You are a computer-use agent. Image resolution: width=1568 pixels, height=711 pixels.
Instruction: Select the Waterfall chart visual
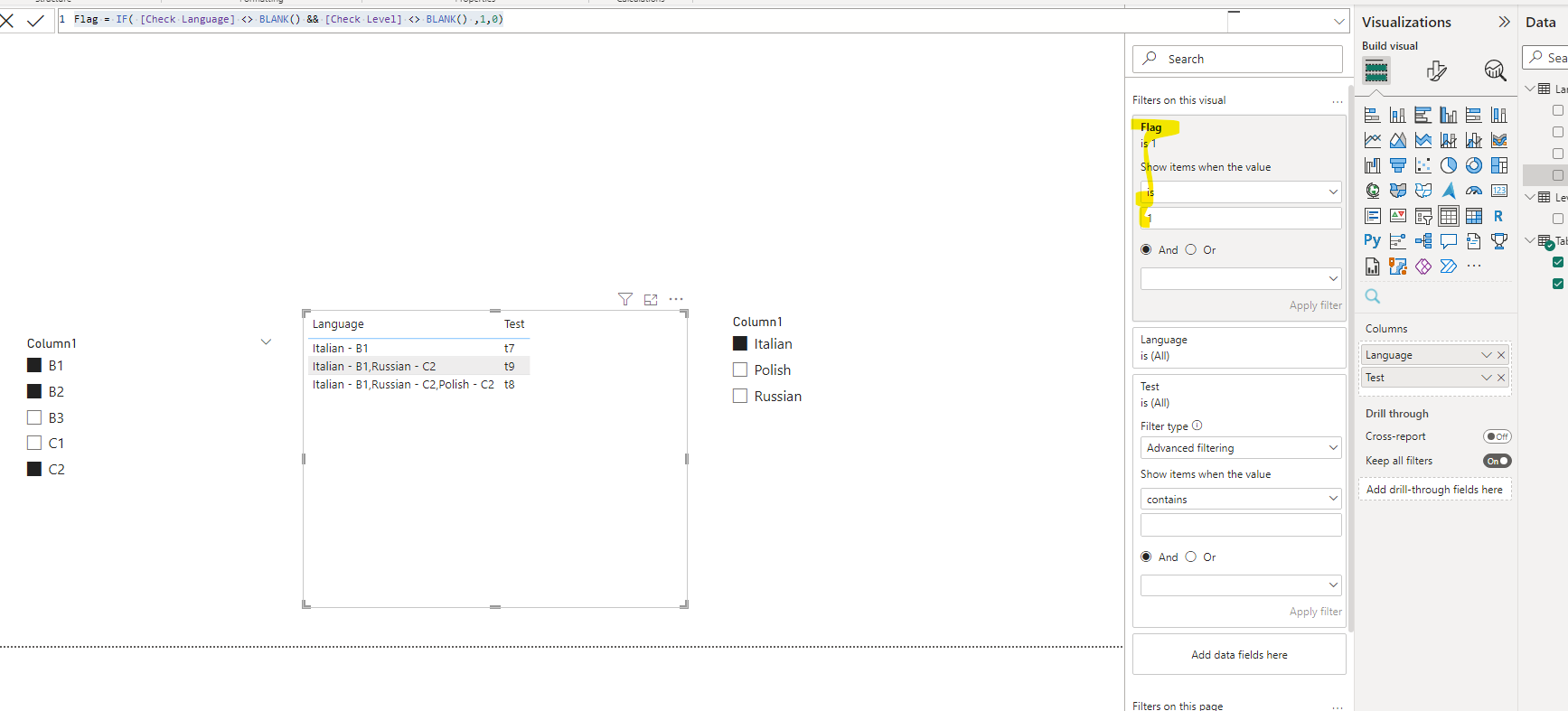1373,165
